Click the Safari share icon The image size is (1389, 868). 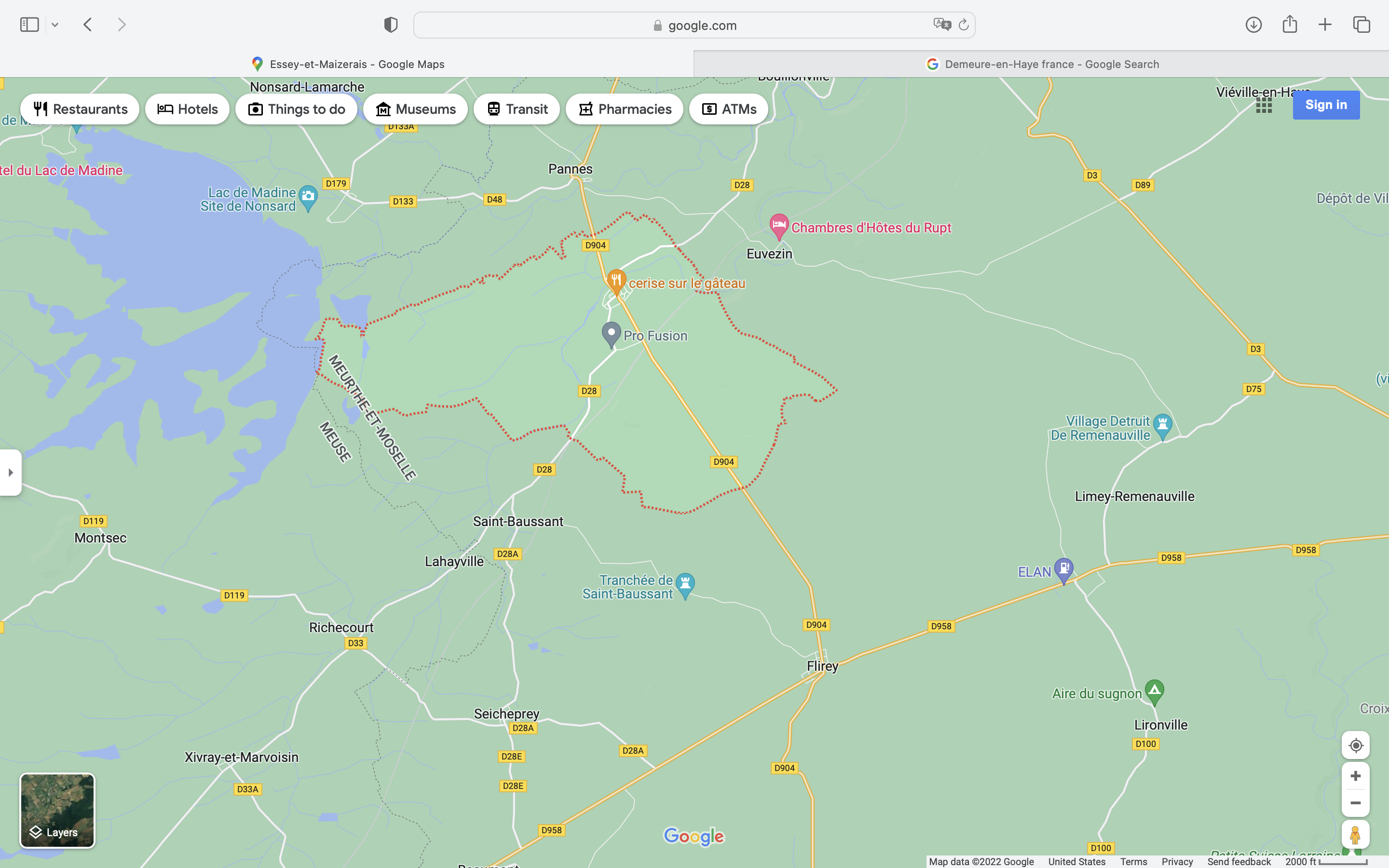(x=1290, y=24)
